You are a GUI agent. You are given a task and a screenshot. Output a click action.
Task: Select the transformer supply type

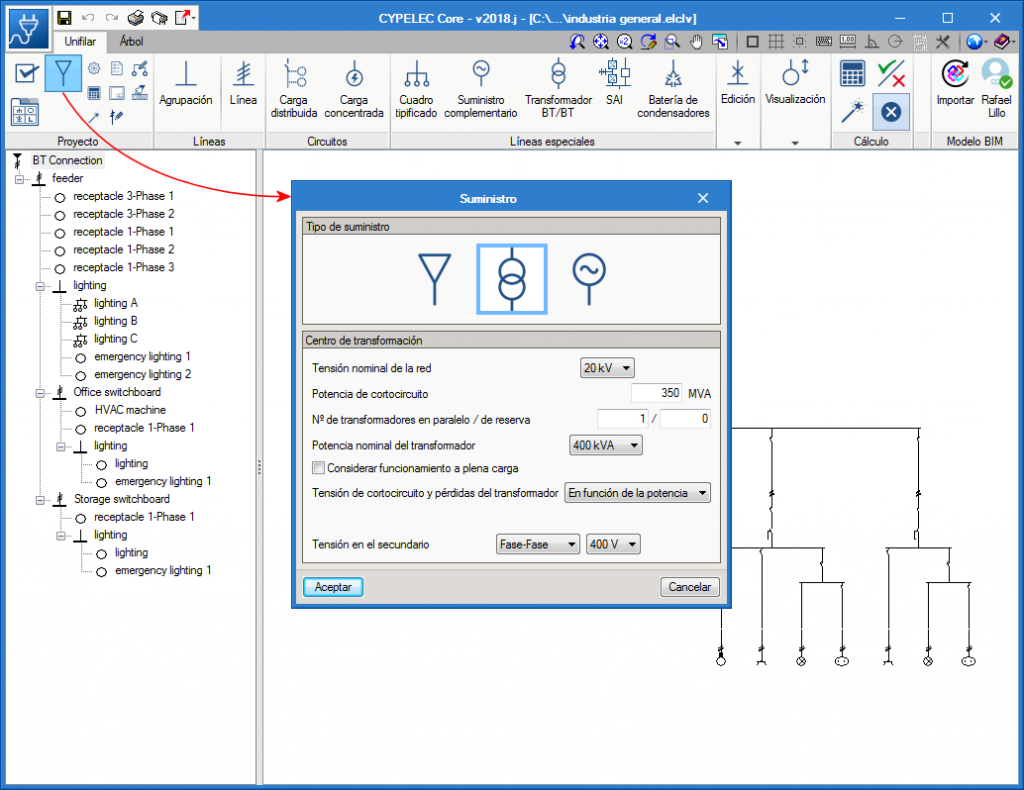pyautogui.click(x=511, y=279)
